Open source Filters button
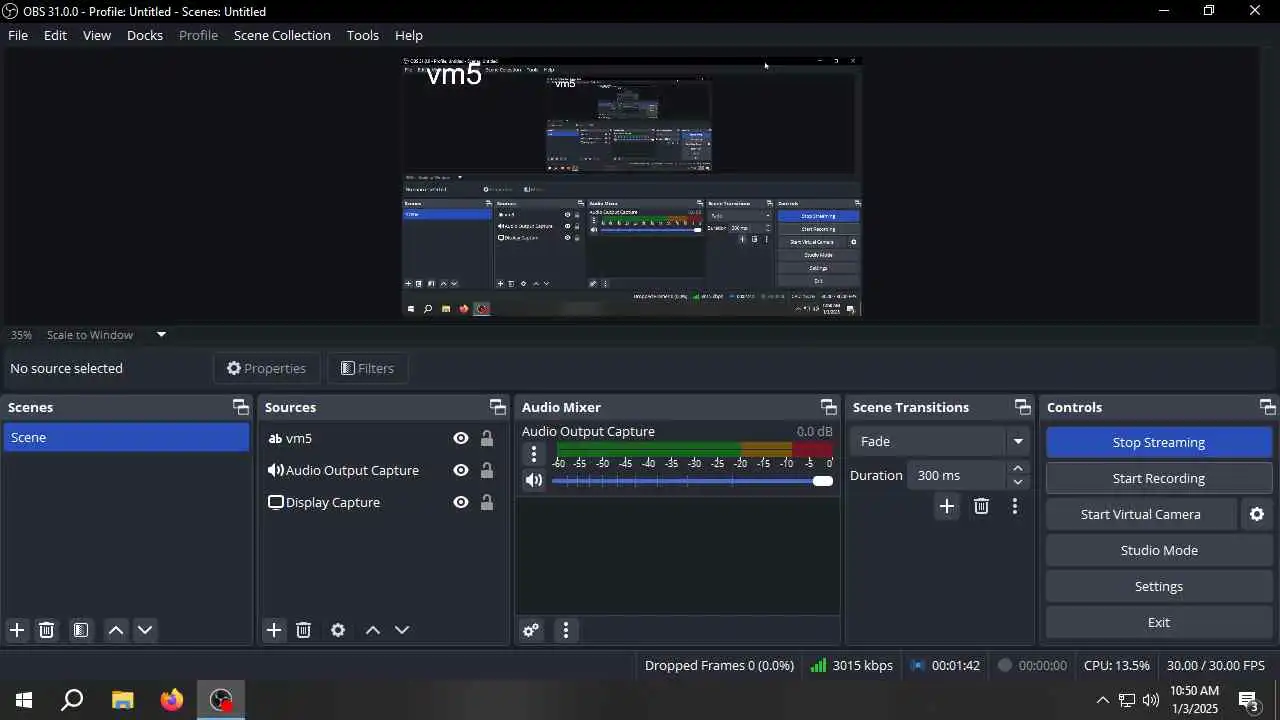 tap(367, 368)
